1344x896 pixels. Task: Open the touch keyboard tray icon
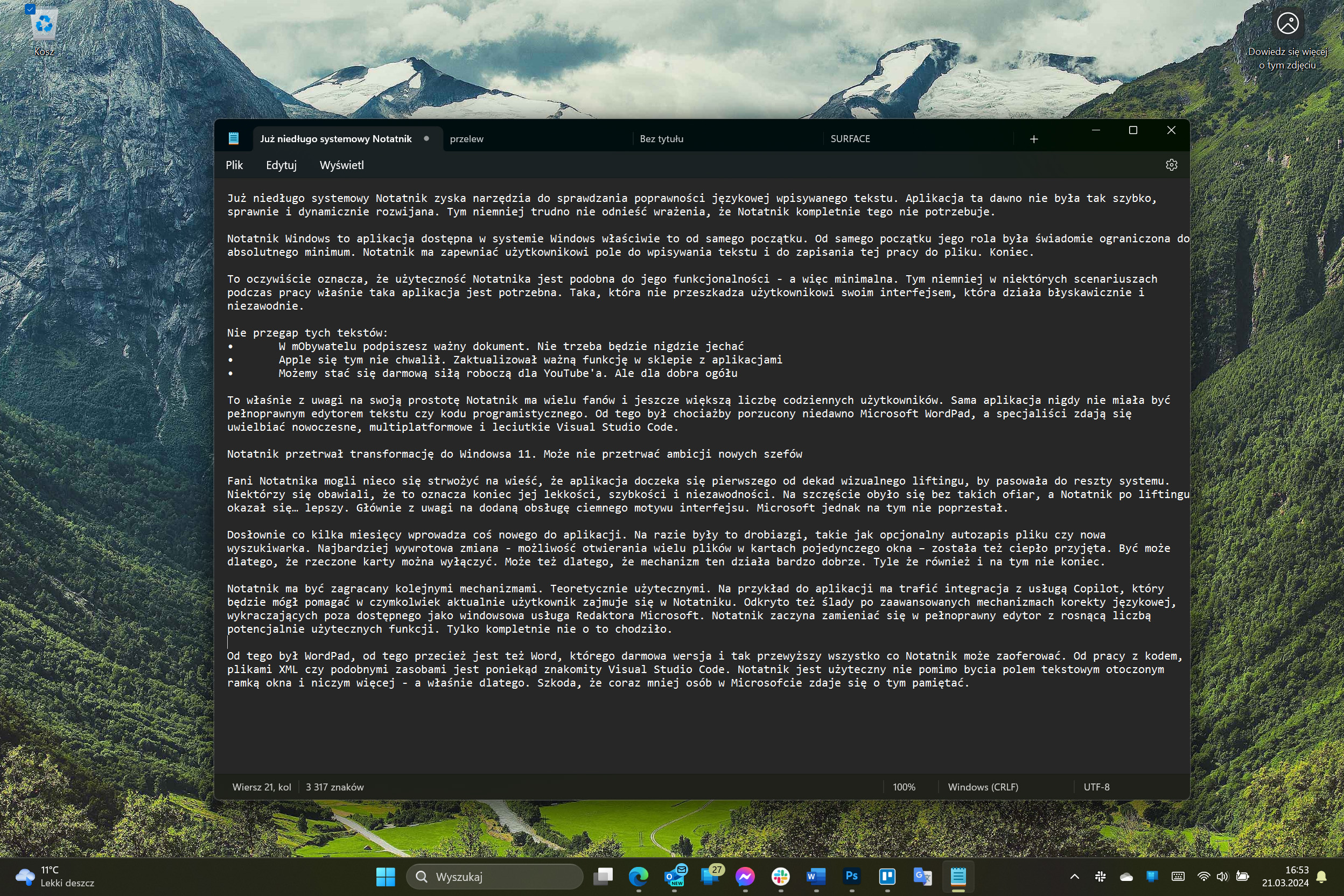coord(1178,876)
